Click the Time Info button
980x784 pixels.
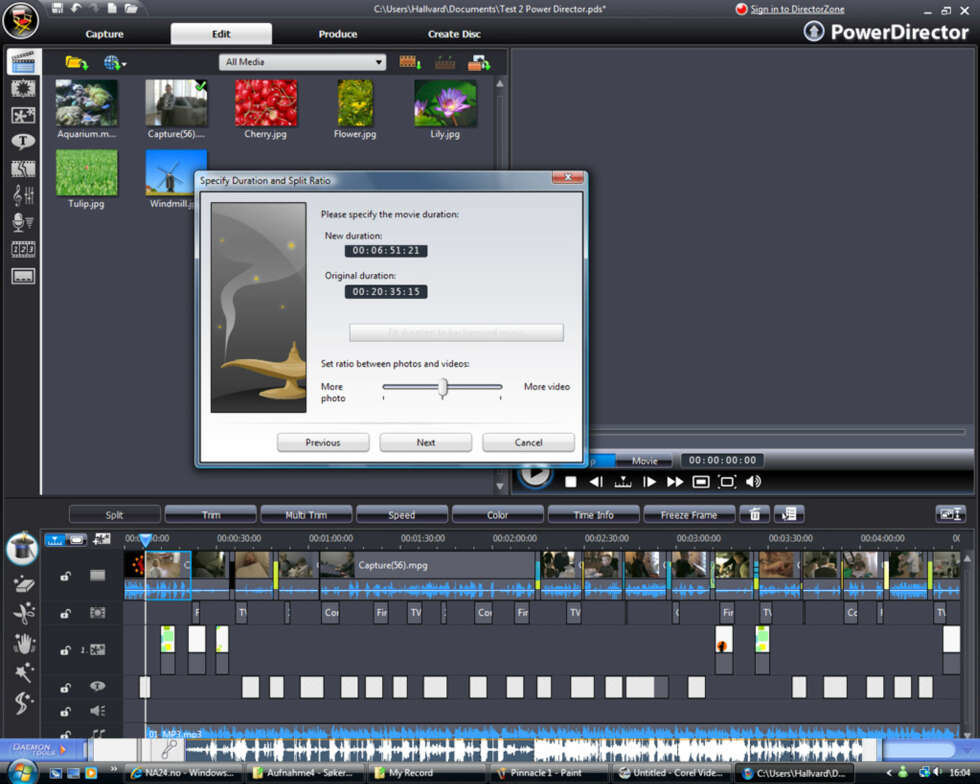tap(593, 515)
